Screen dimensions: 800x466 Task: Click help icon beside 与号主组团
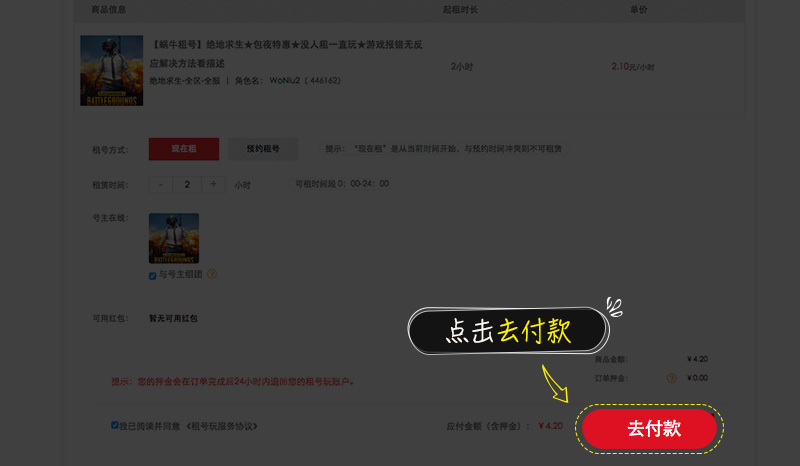[x=212, y=274]
